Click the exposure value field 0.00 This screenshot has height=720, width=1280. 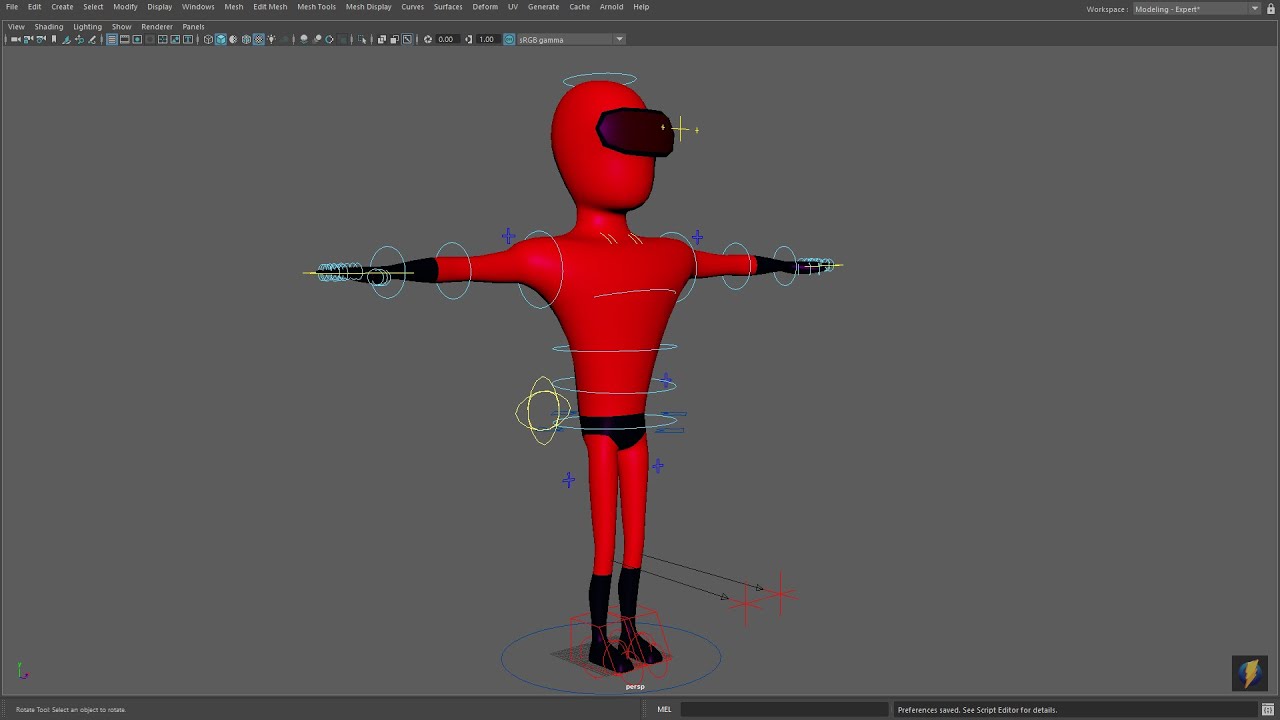coord(446,39)
